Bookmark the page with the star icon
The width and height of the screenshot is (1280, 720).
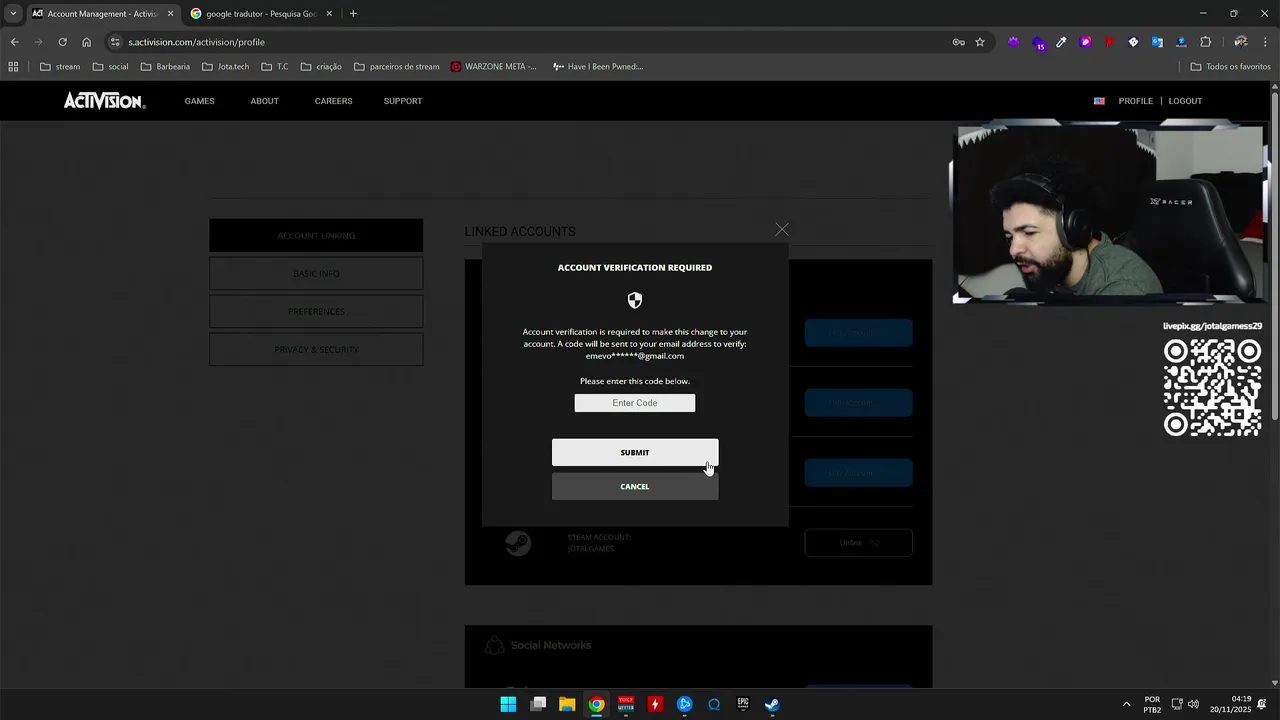tap(980, 42)
